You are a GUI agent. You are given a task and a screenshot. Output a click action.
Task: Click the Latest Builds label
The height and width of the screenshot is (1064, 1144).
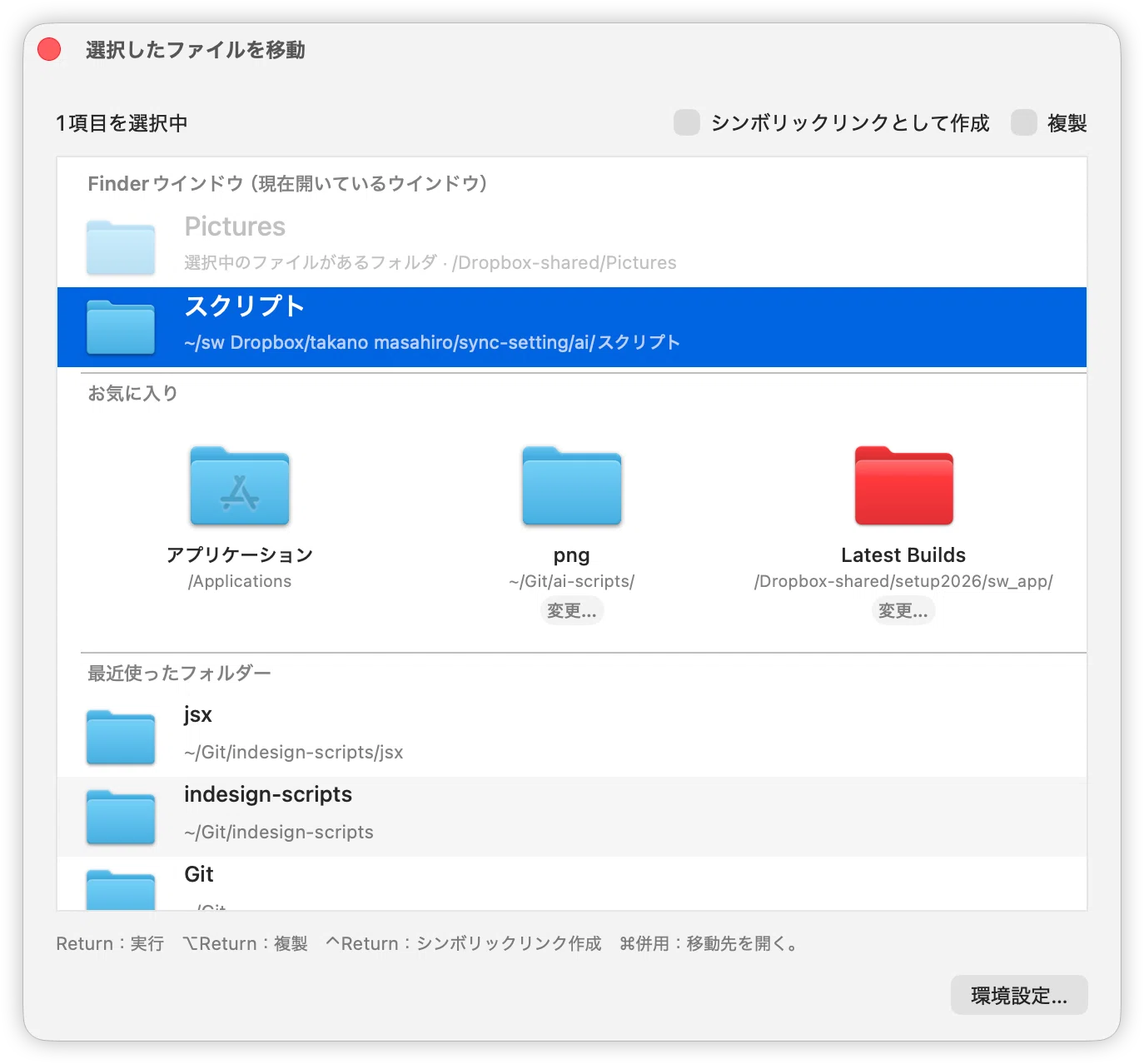[903, 555]
